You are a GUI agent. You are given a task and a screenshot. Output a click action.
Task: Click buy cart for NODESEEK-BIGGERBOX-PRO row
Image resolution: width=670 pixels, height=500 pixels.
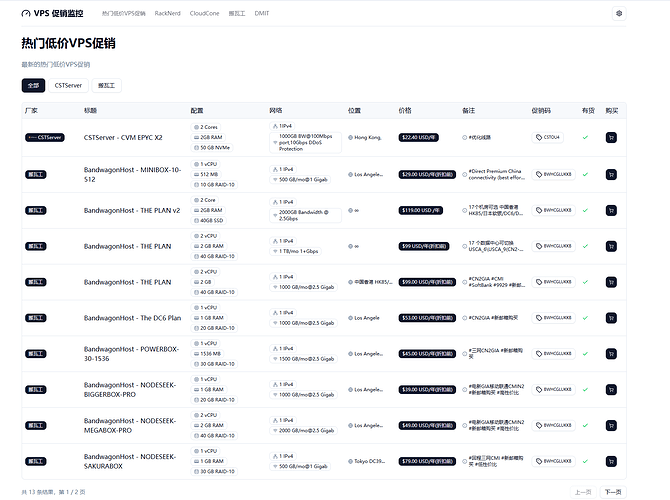pos(611,390)
